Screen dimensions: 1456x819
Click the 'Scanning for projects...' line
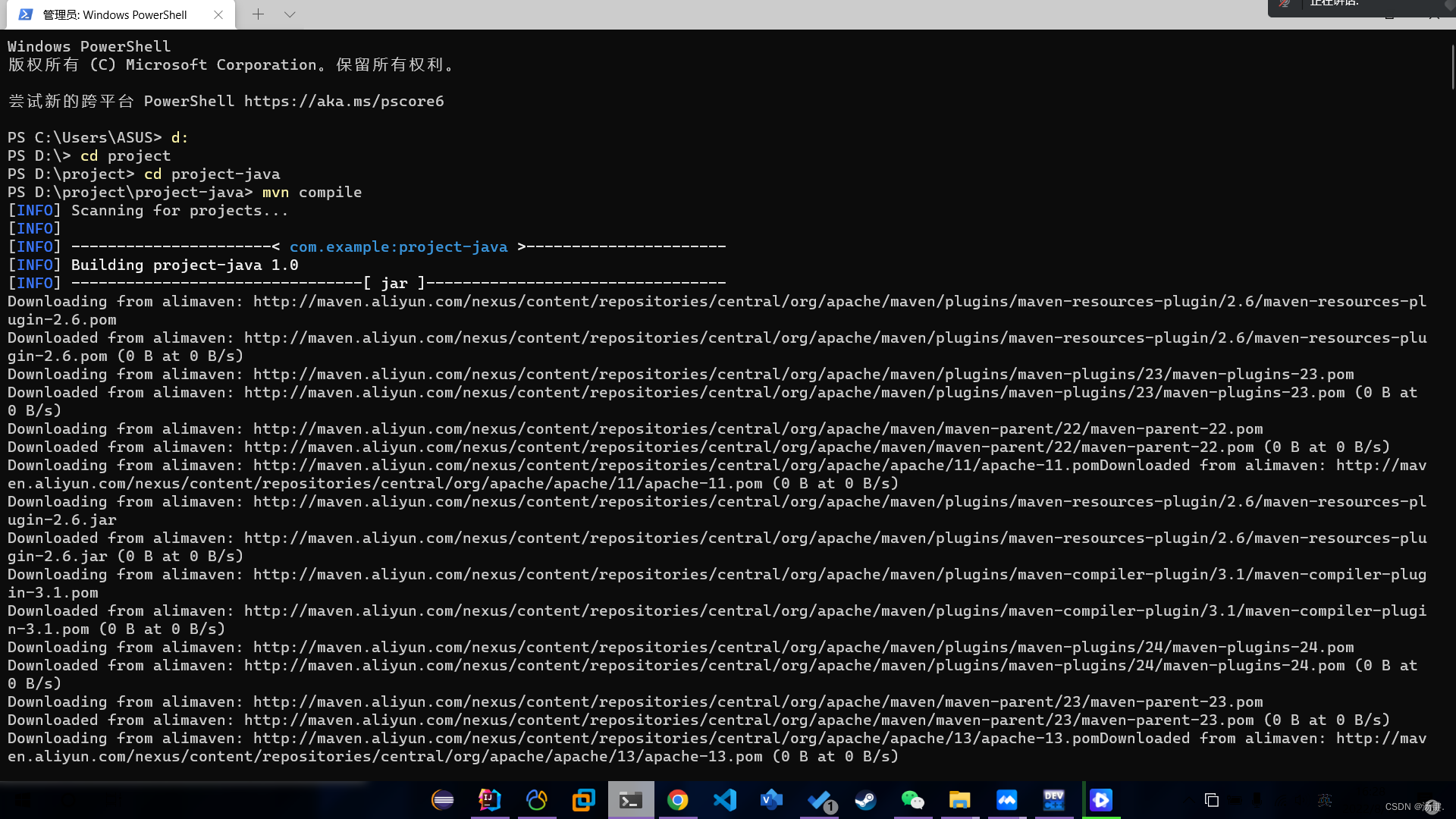(180, 210)
